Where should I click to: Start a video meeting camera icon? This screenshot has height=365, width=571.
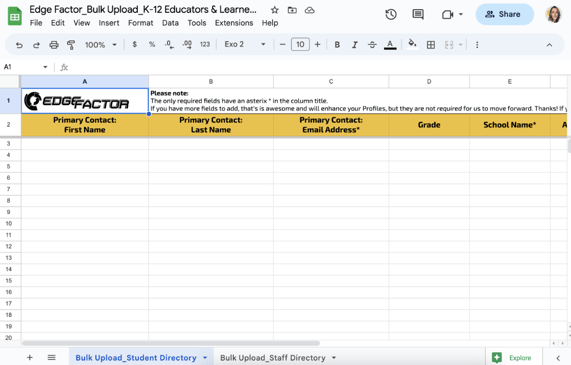(448, 15)
